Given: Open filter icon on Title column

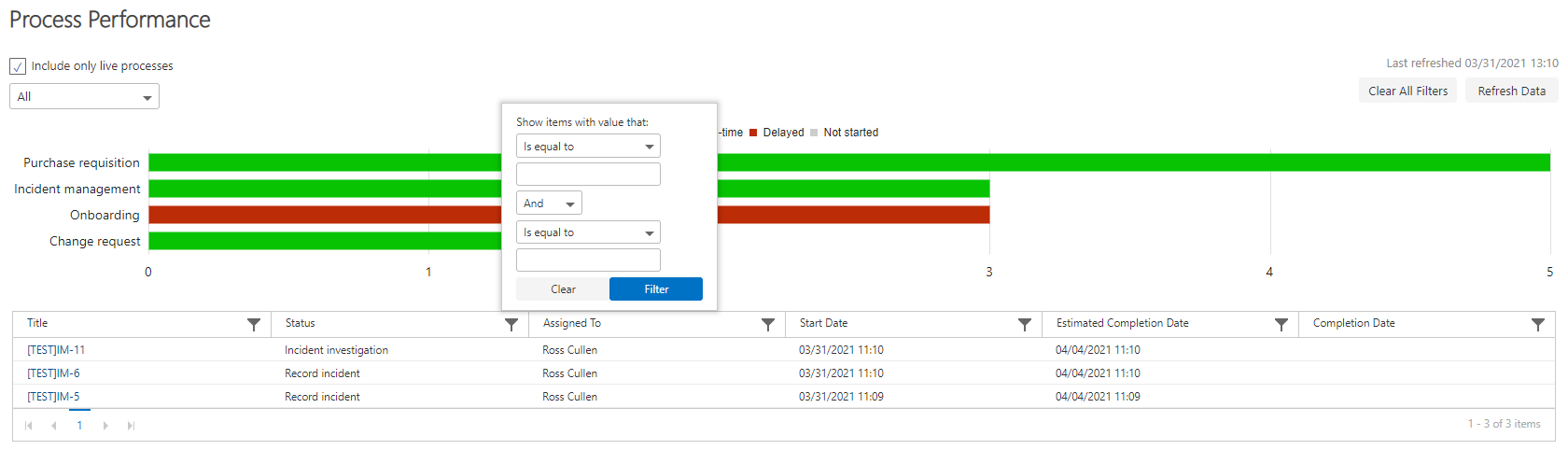Looking at the screenshot, I should tap(254, 324).
